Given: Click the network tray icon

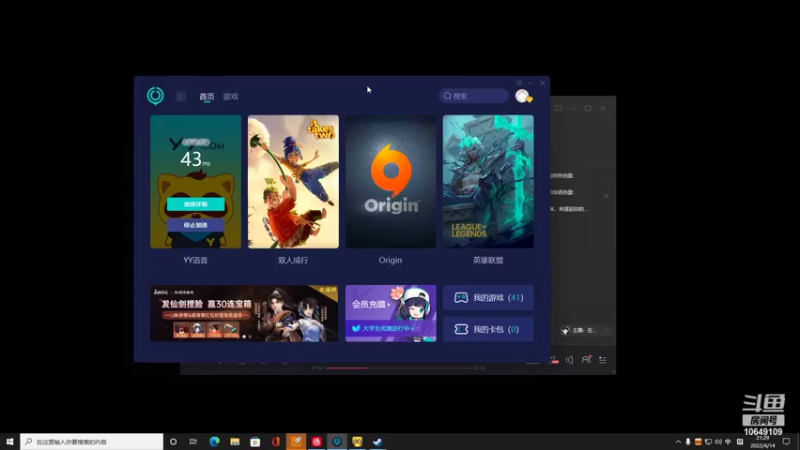Looking at the screenshot, I should (x=708, y=441).
